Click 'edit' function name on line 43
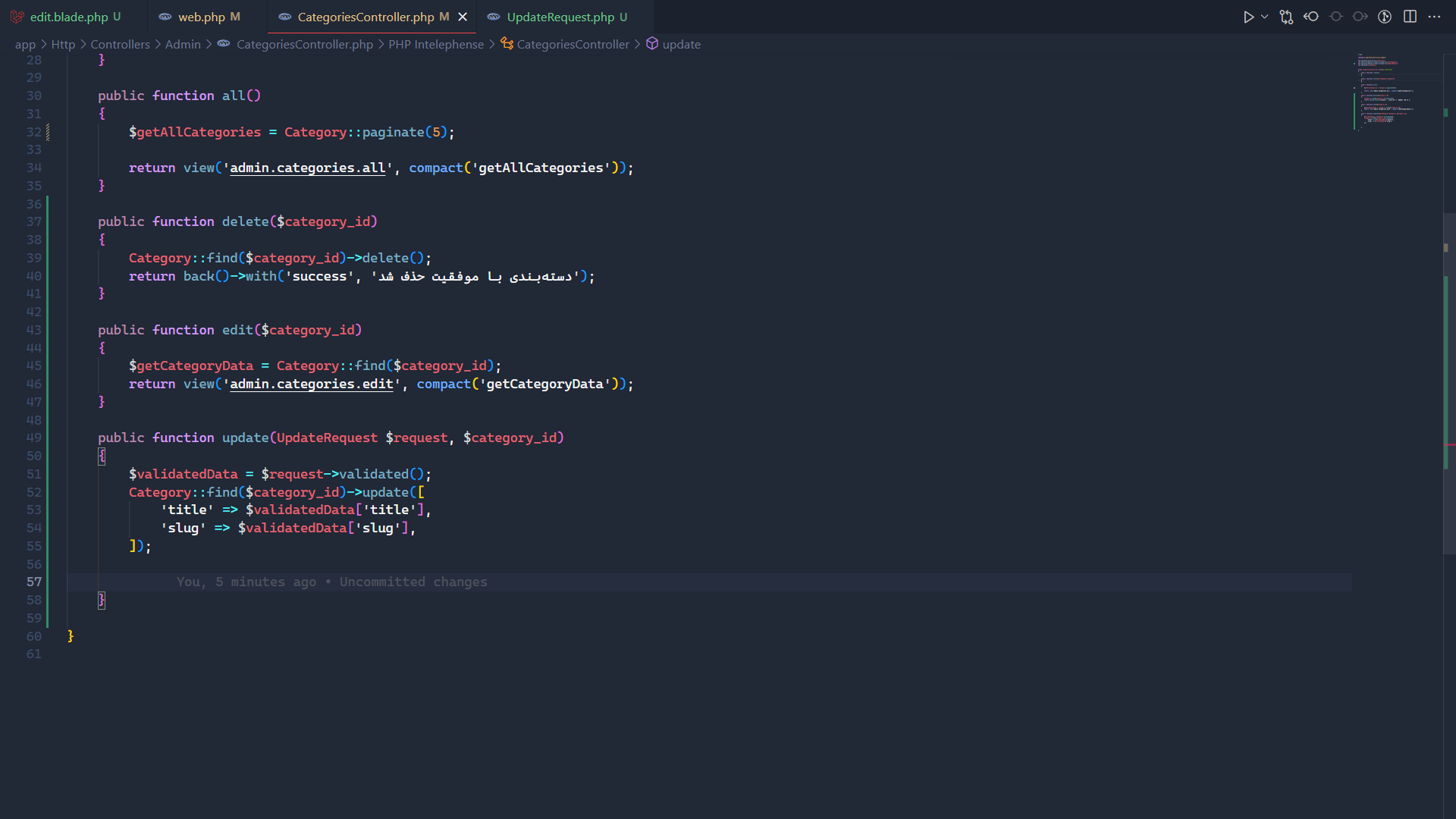This screenshot has width=1456, height=819. 237,330
